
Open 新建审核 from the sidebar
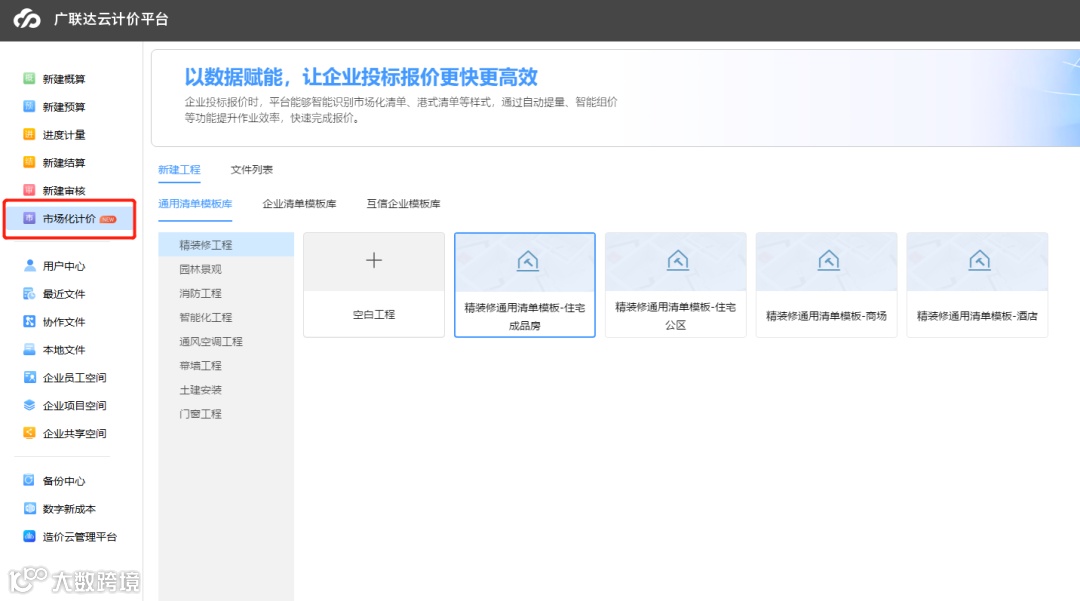tap(64, 191)
